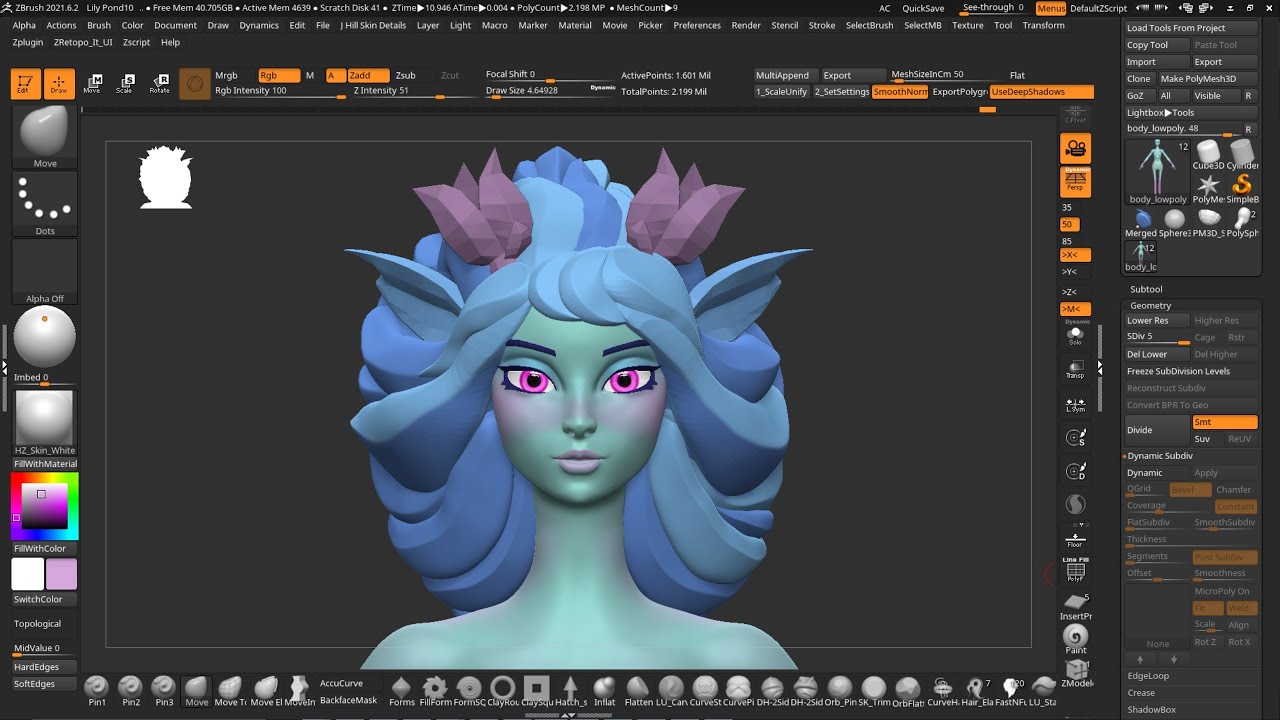This screenshot has height=720, width=1280.
Task: Select the Pin3 brush
Action: click(x=164, y=690)
